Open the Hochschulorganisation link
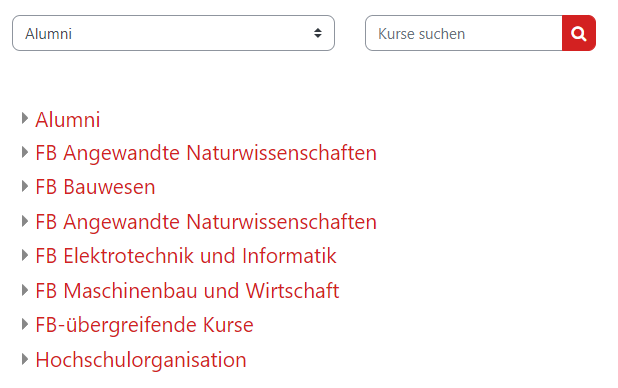The image size is (618, 388). click(x=141, y=360)
